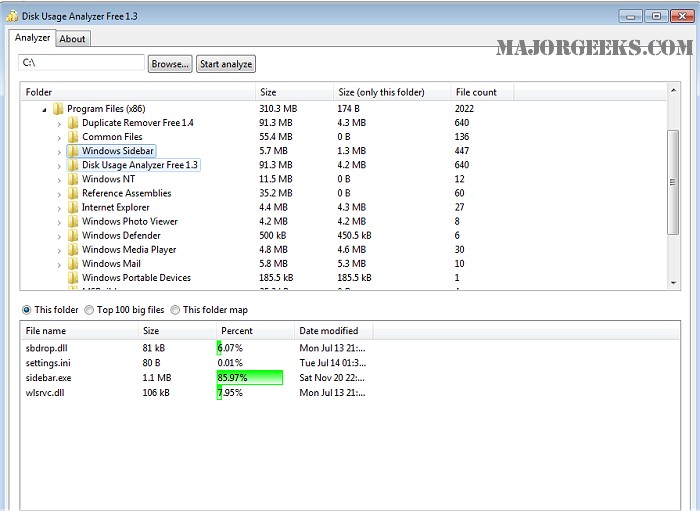Expand the Internet Explorer node
The width and height of the screenshot is (700, 511).
tap(59, 208)
